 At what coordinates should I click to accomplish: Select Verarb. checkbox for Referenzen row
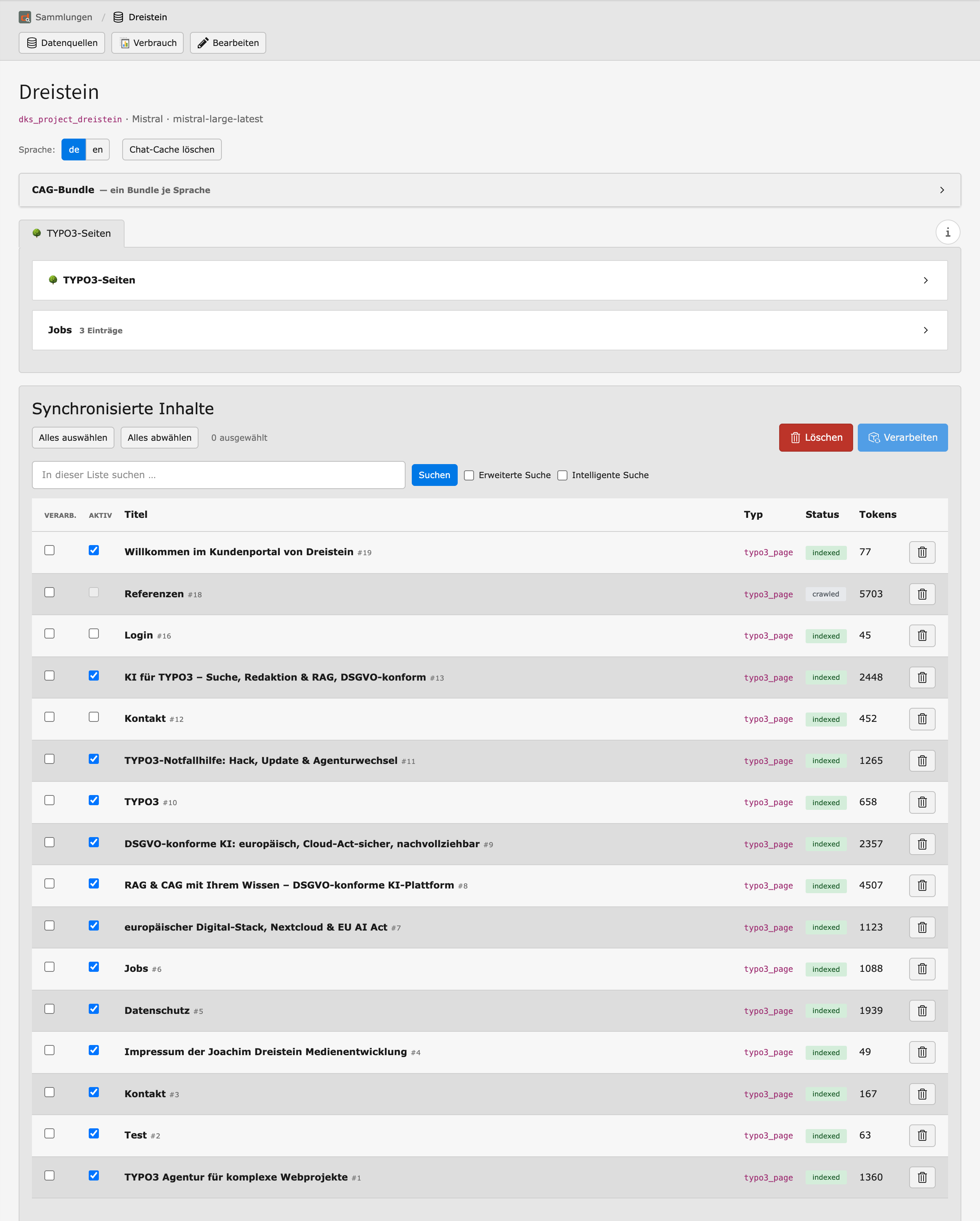50,592
